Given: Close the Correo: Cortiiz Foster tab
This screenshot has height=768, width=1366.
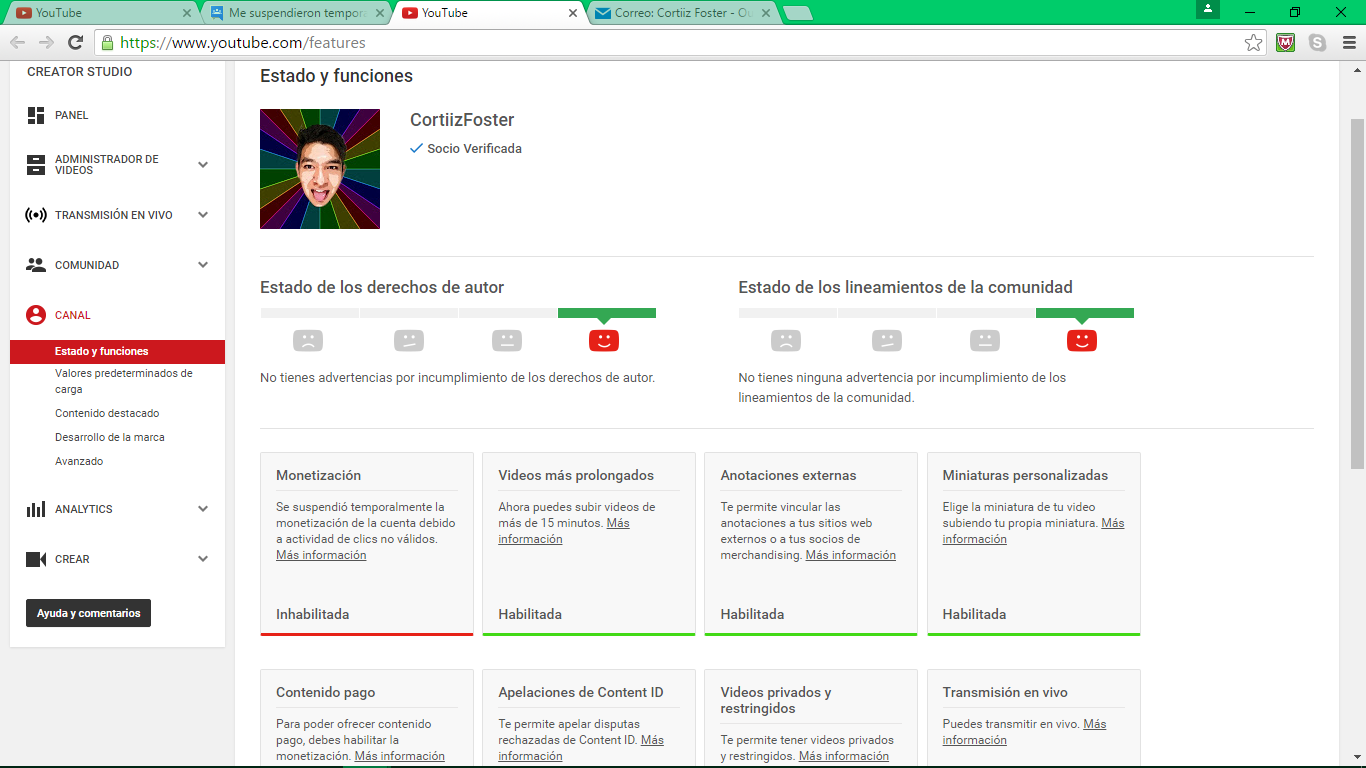Looking at the screenshot, I should pyautogui.click(x=766, y=13).
